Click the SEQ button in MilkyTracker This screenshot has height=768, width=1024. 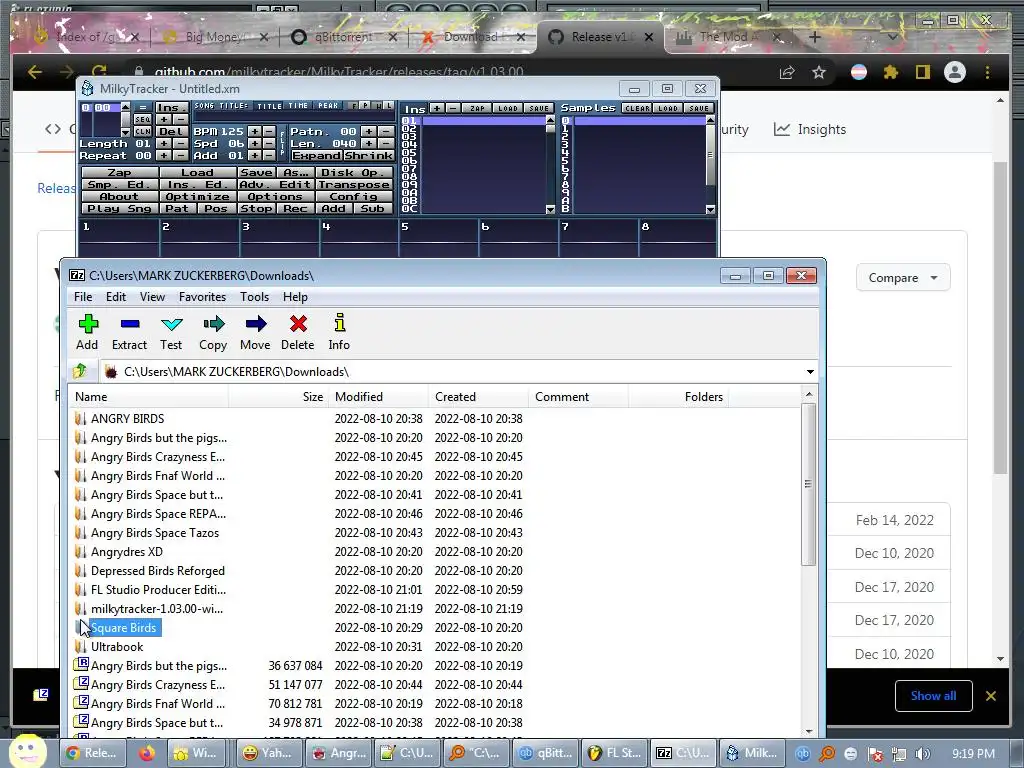pyautogui.click(x=142, y=119)
